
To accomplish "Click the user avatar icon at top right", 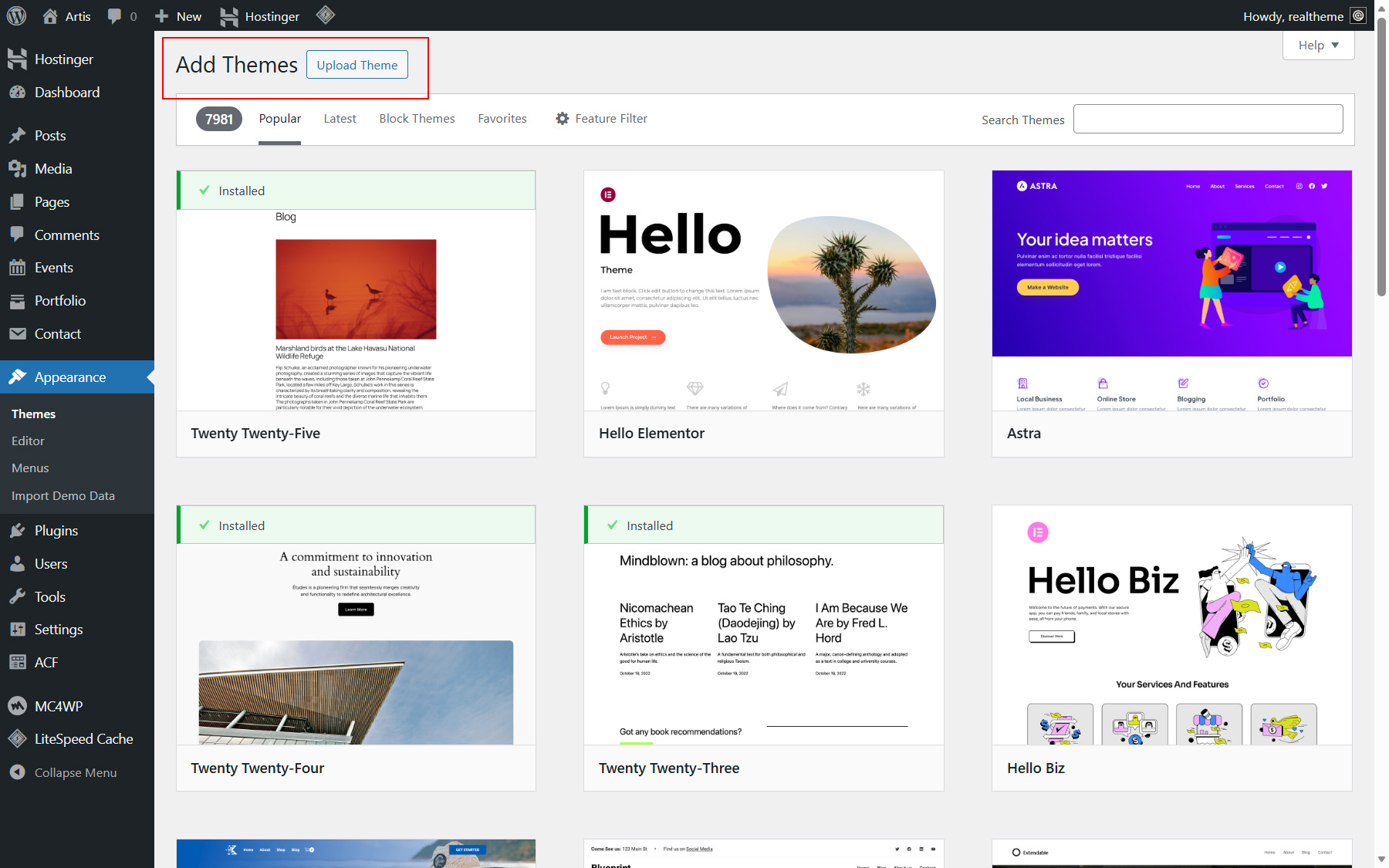I will (1358, 16).
